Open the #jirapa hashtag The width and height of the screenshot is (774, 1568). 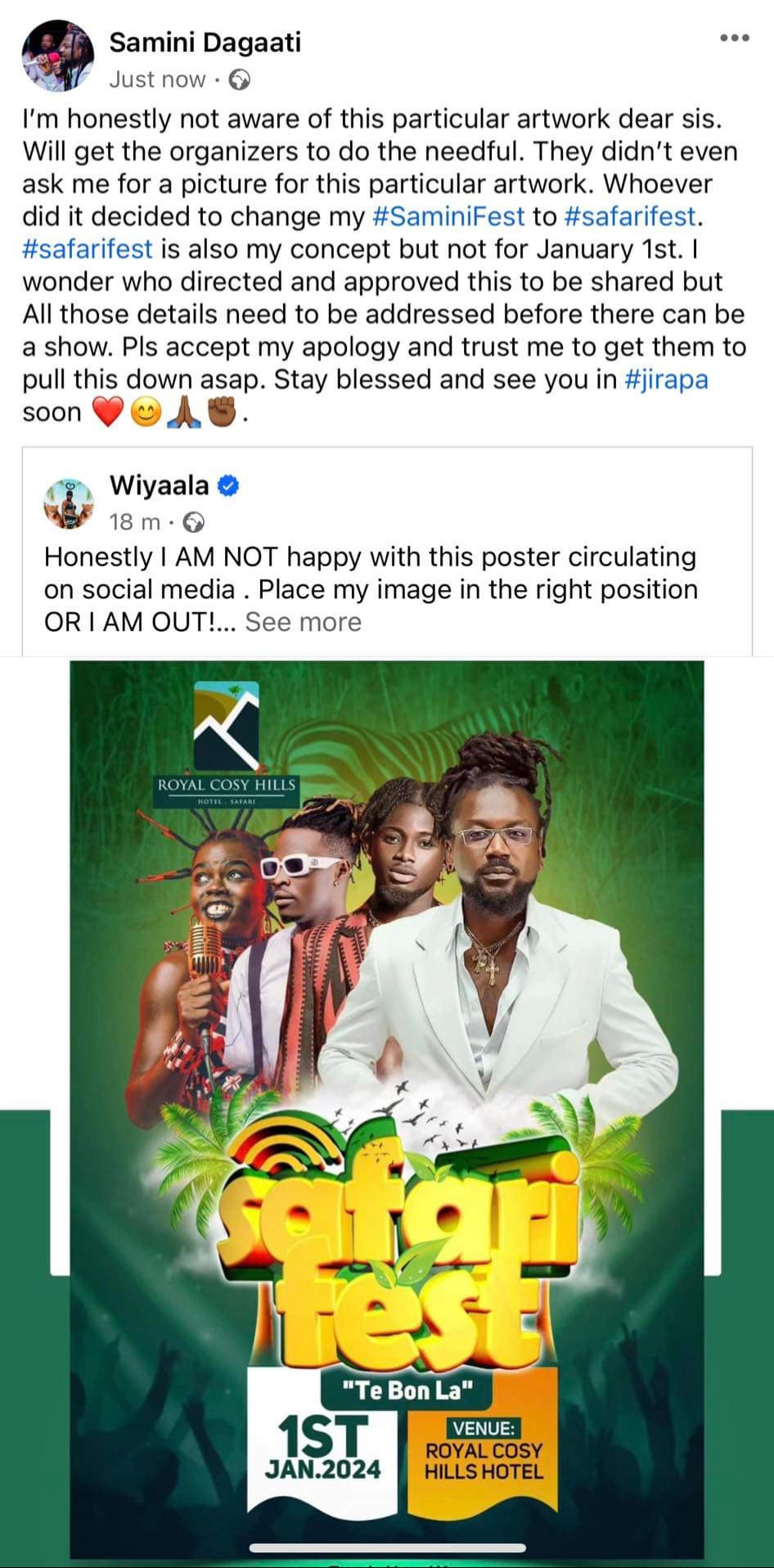click(x=668, y=380)
